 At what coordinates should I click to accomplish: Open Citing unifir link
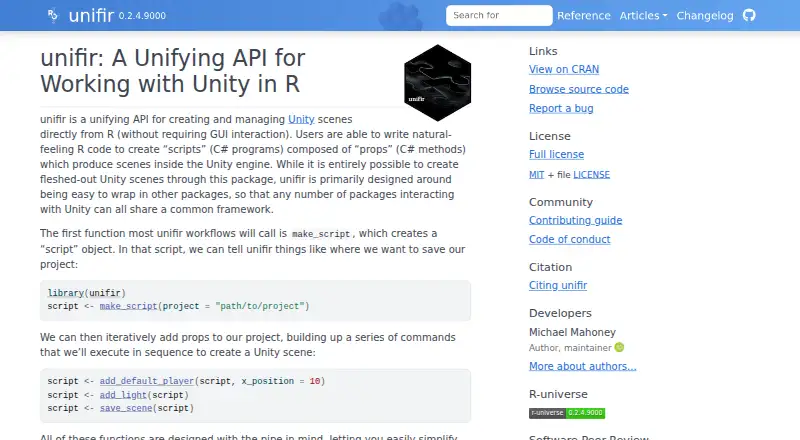click(558, 285)
